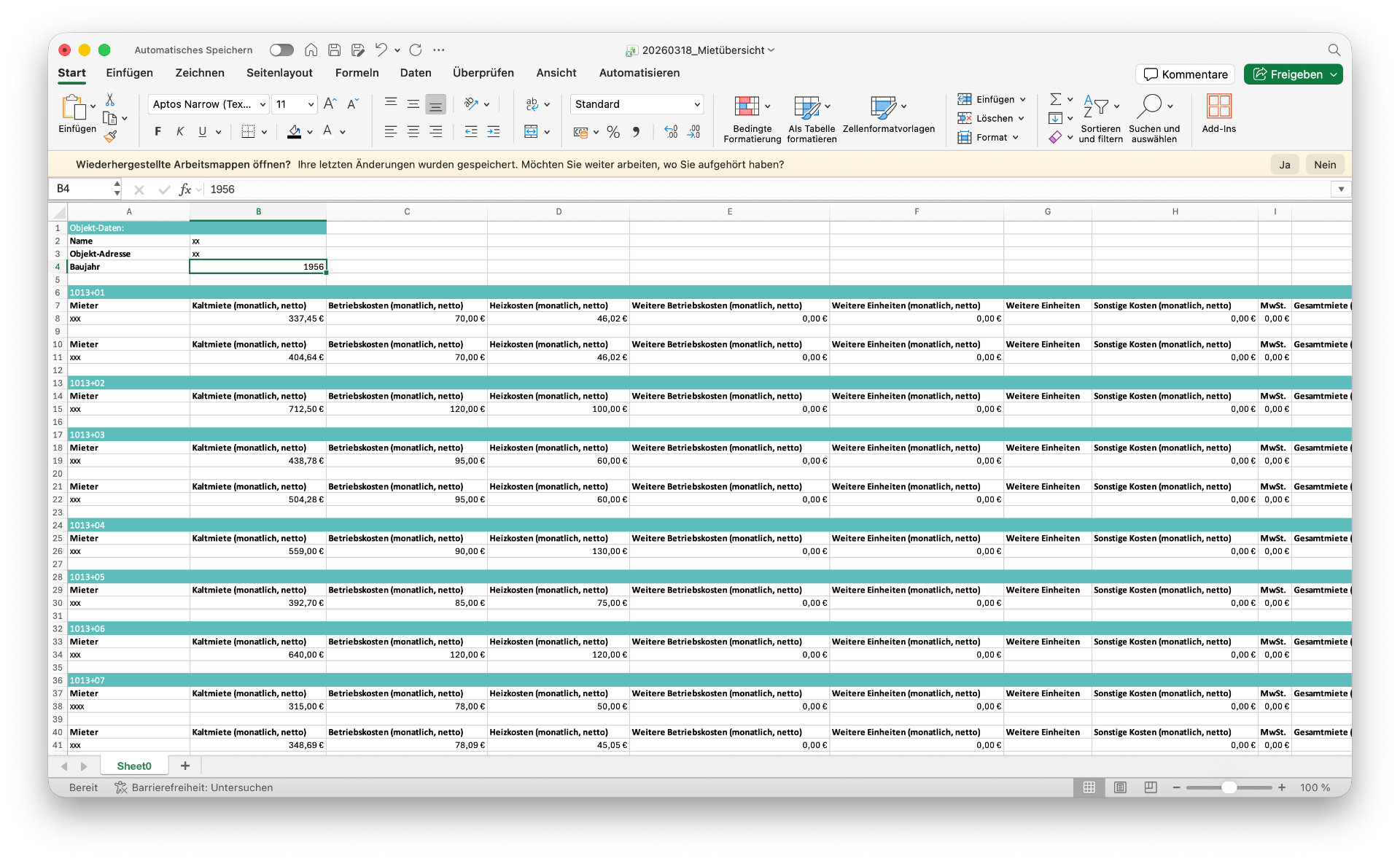Toggle italic formatting K button
Image resolution: width=1400 pixels, height=861 pixels.
180,131
